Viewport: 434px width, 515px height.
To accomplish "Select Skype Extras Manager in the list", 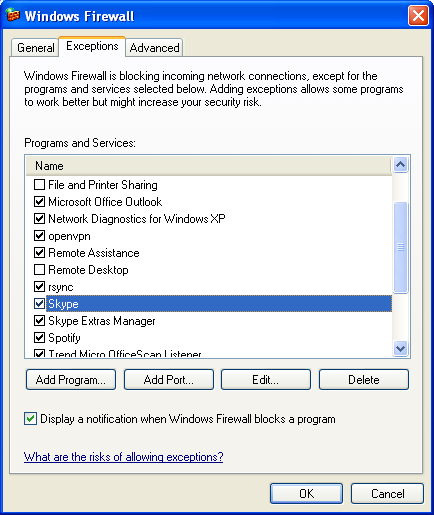I will pos(102,321).
